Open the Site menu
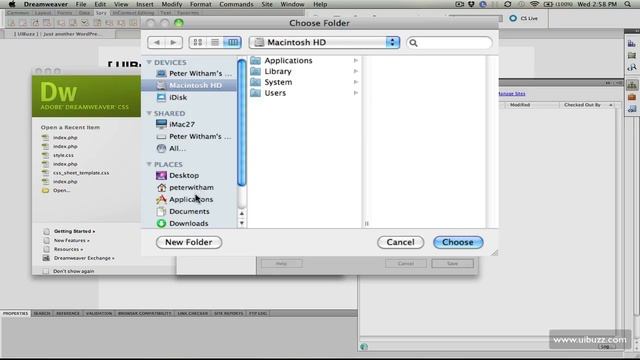The image size is (640, 360). (x=267, y=4)
